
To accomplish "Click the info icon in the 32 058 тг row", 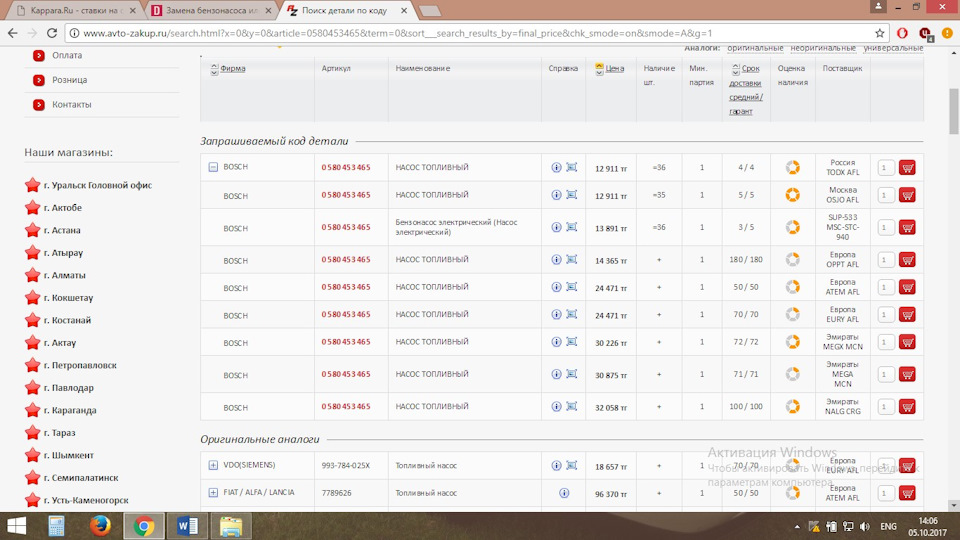I will pos(557,407).
